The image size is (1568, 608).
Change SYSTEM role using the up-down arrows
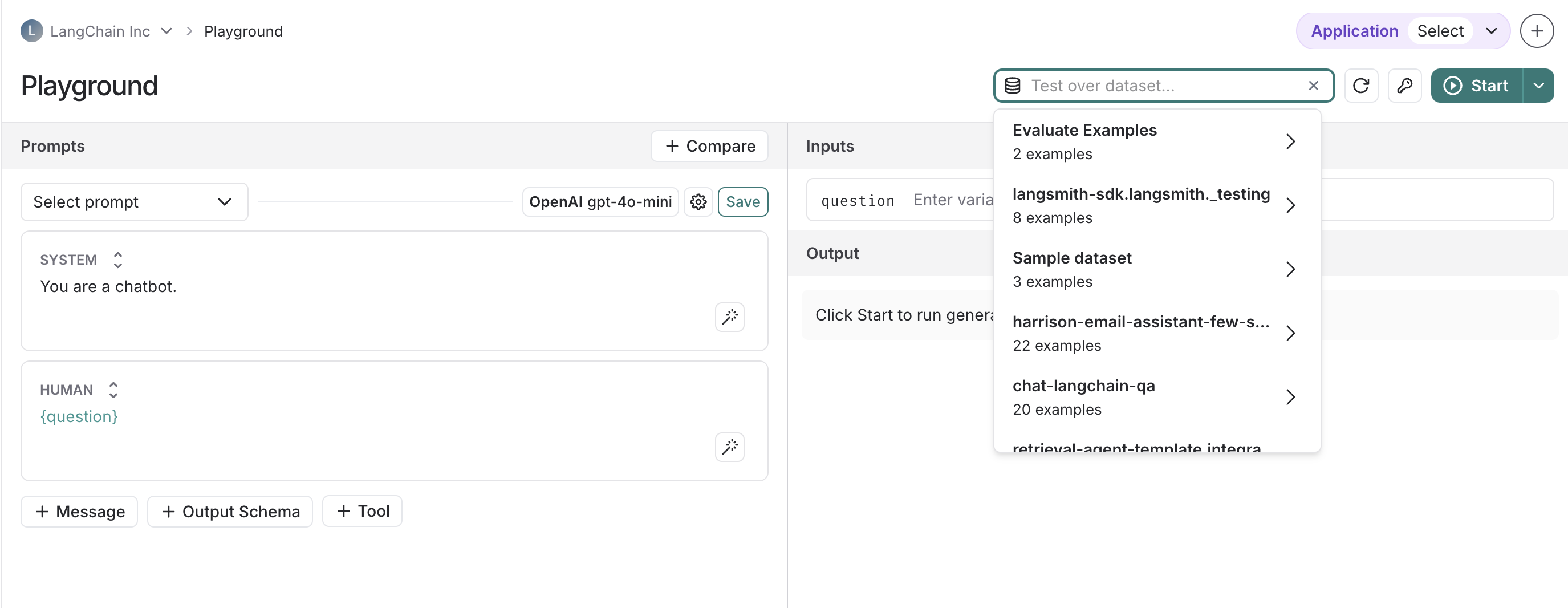click(117, 260)
